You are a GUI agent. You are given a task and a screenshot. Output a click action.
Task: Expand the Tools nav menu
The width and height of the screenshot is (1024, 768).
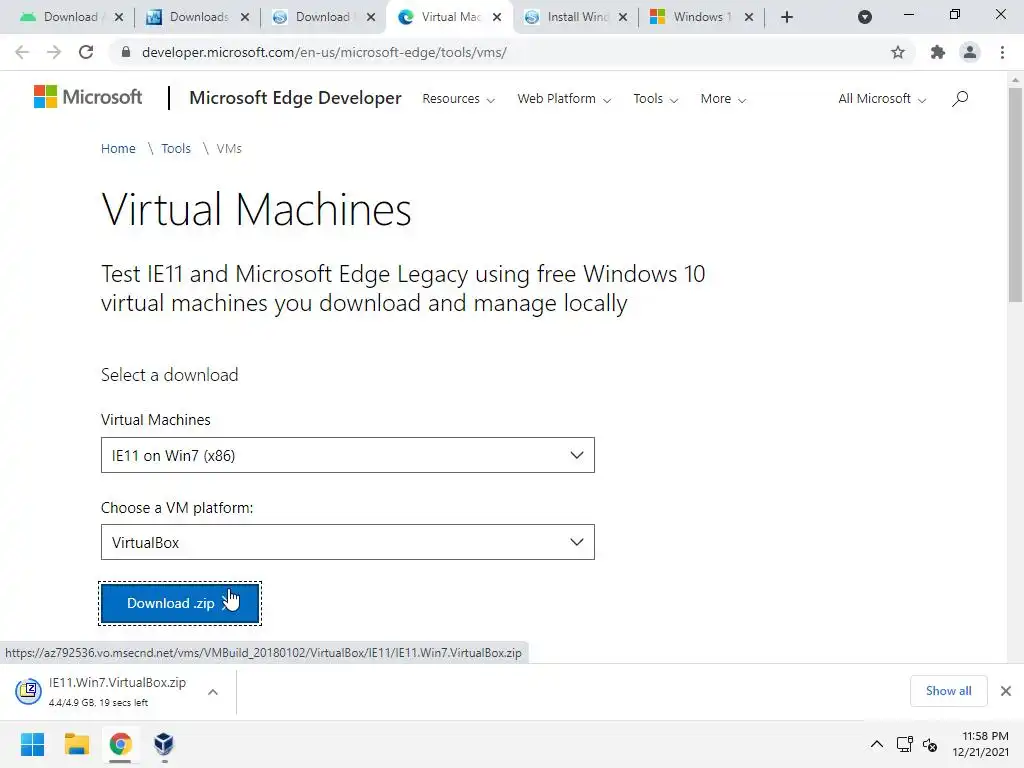(x=656, y=99)
